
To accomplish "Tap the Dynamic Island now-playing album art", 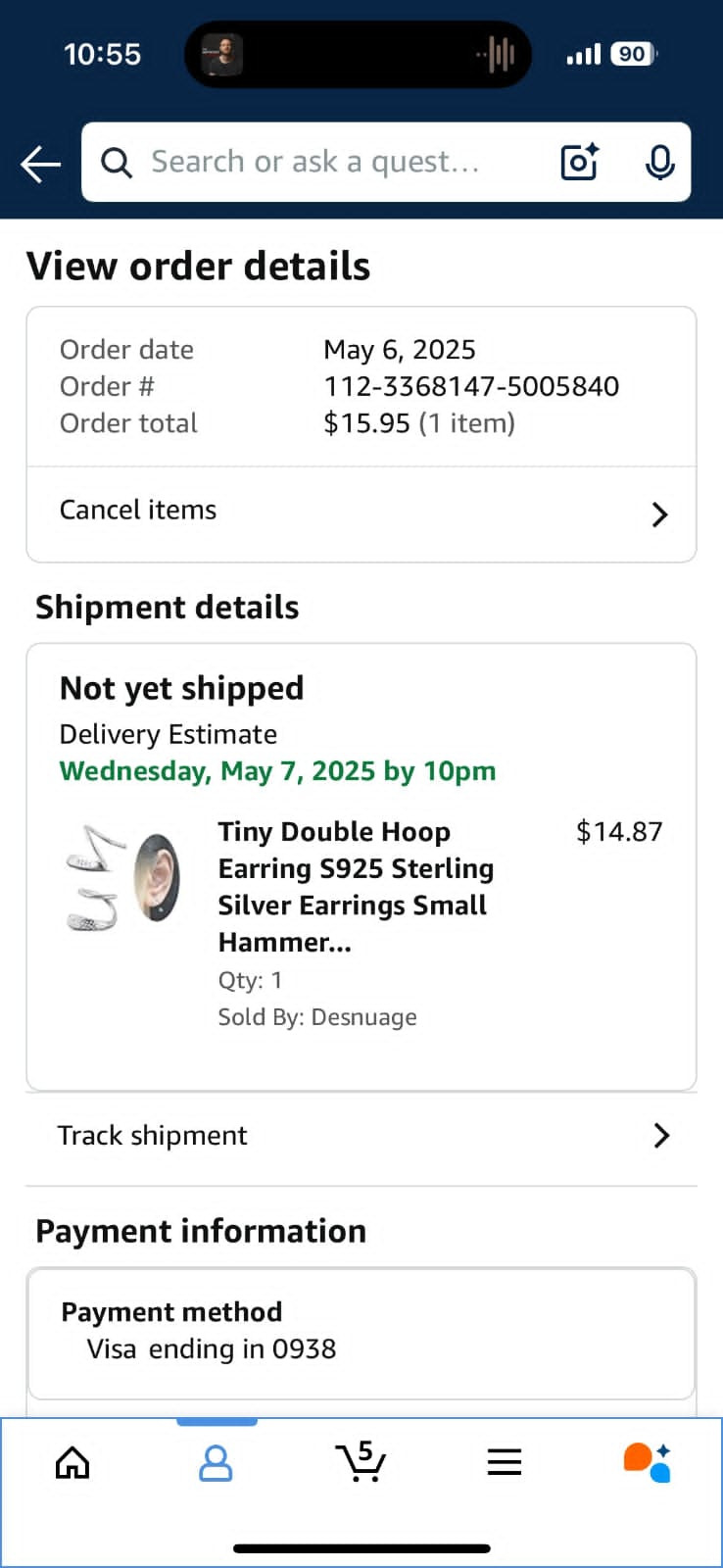I will click(x=222, y=55).
